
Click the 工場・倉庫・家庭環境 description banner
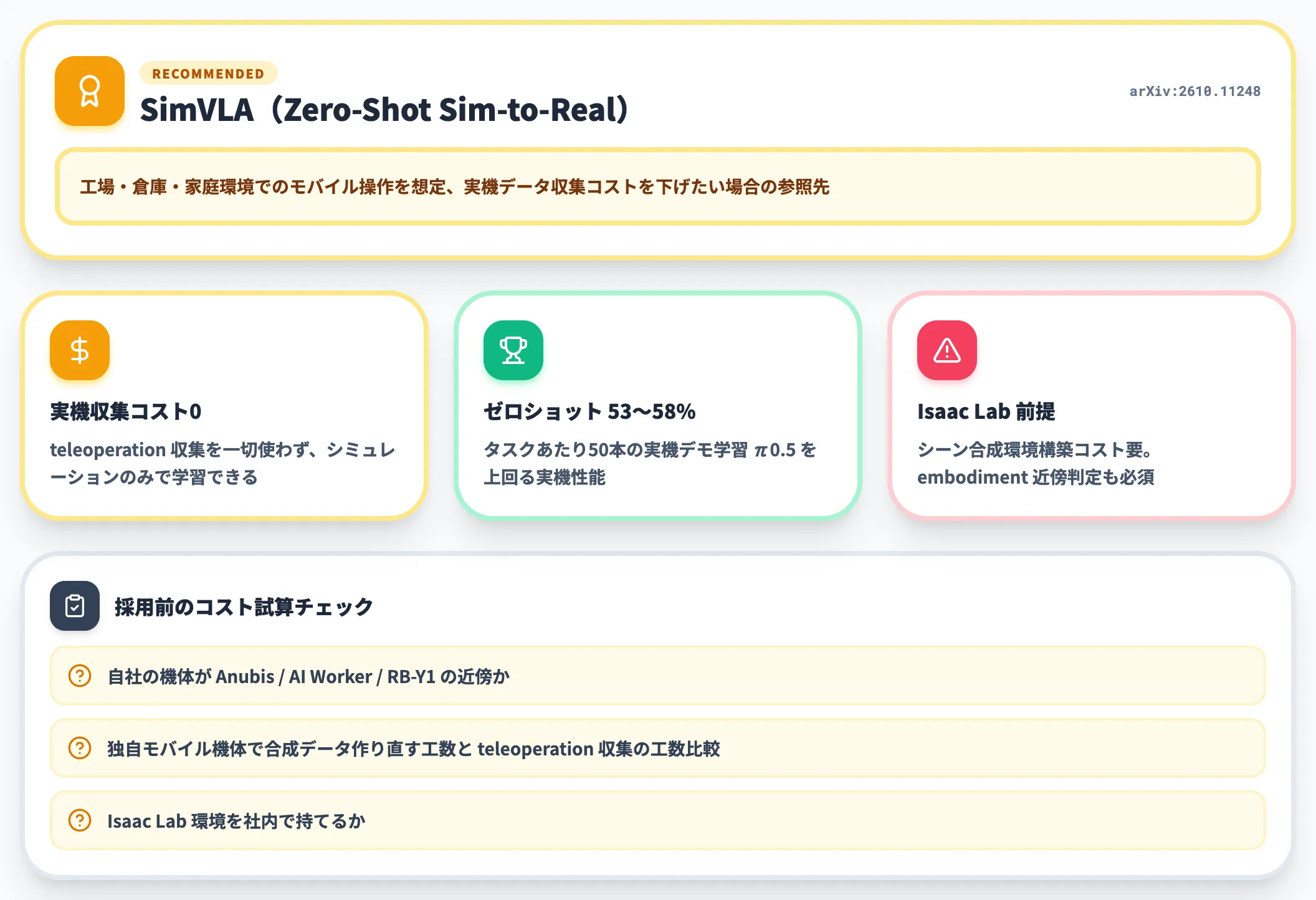tap(658, 186)
